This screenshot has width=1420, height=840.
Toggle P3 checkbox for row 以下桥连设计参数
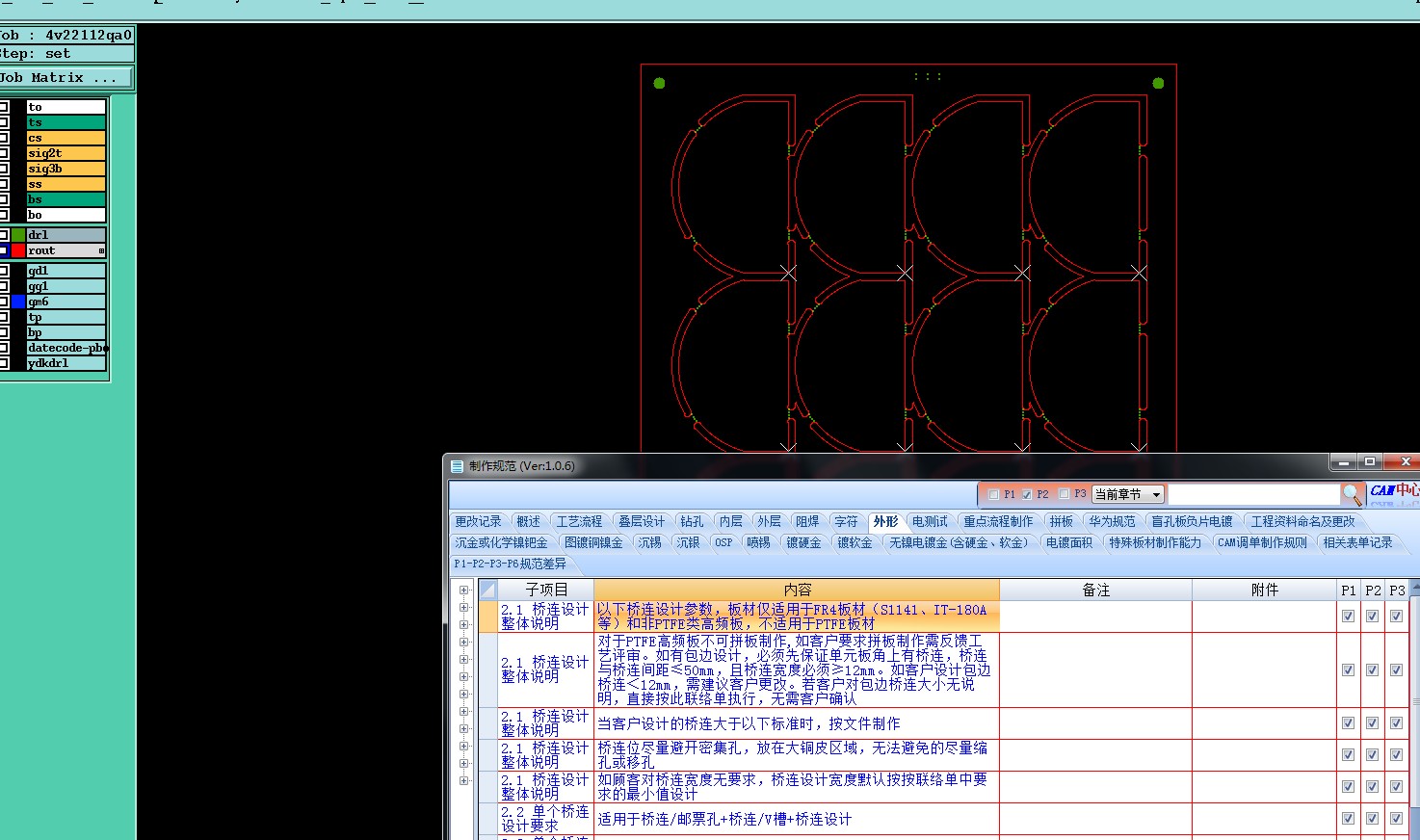tap(1396, 617)
